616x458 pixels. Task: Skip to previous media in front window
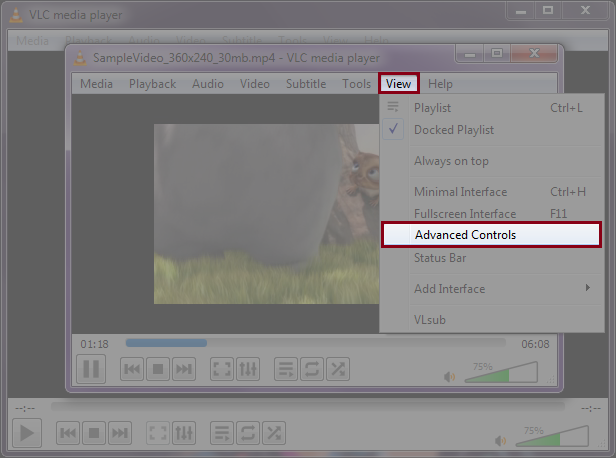[x=132, y=369]
